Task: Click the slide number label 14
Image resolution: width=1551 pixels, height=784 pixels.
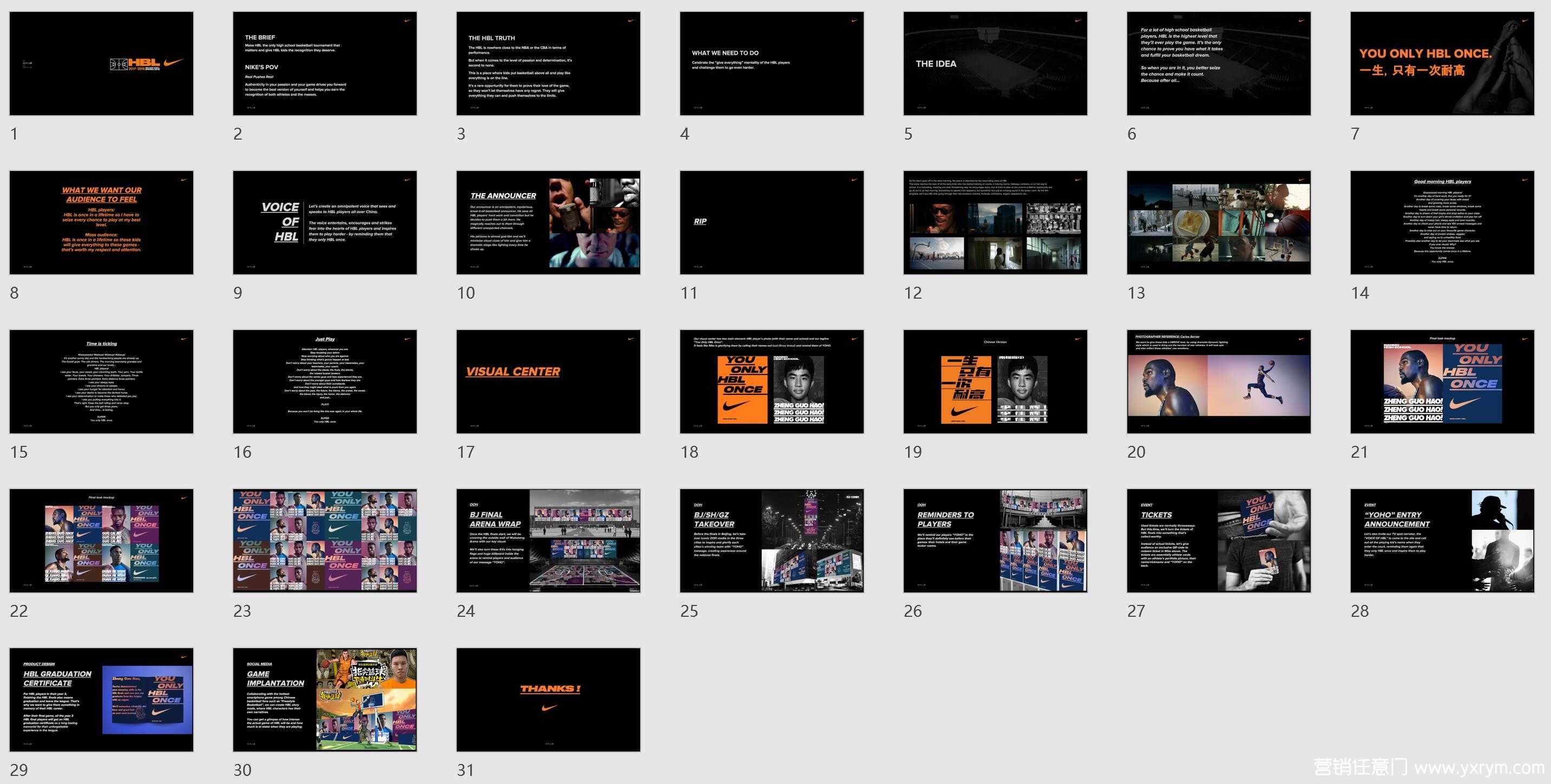Action: click(1359, 293)
